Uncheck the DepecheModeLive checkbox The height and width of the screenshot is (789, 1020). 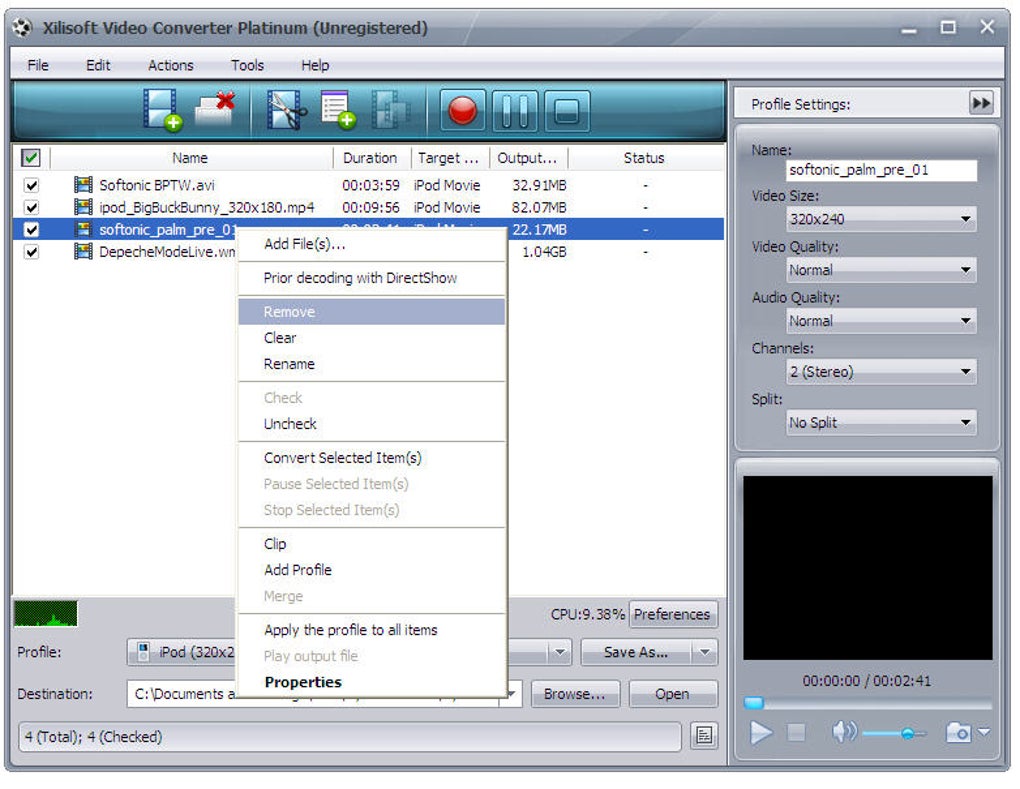(x=31, y=252)
